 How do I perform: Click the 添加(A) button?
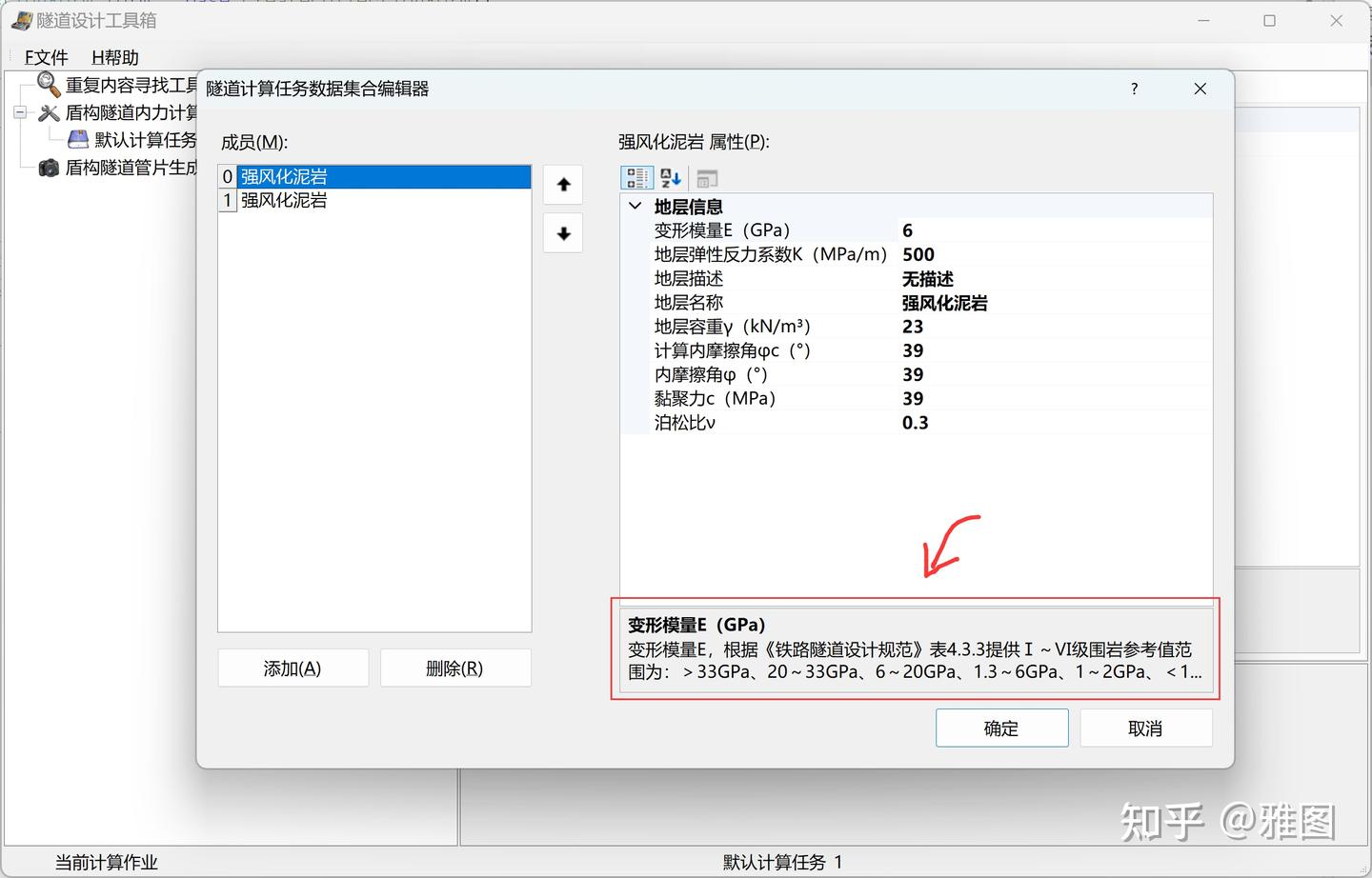click(x=293, y=668)
